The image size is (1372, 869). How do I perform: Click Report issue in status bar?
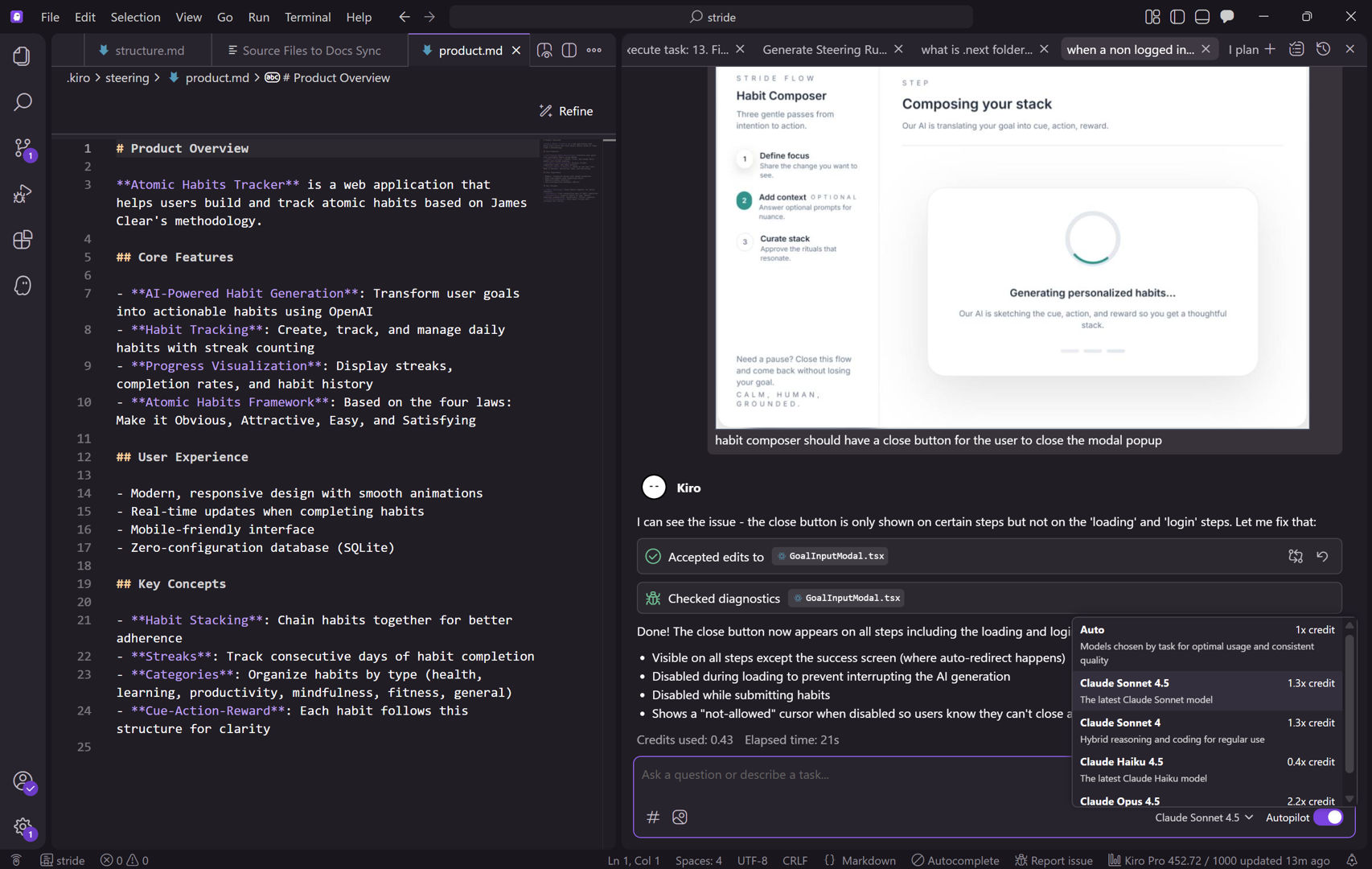pyautogui.click(x=1053, y=860)
